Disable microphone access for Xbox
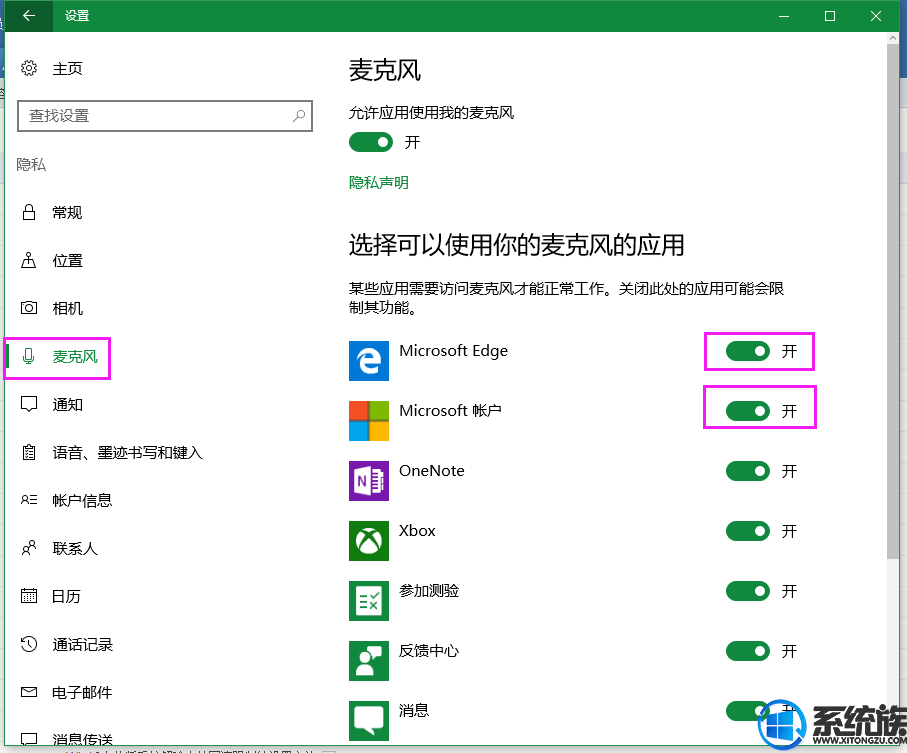 (748, 531)
